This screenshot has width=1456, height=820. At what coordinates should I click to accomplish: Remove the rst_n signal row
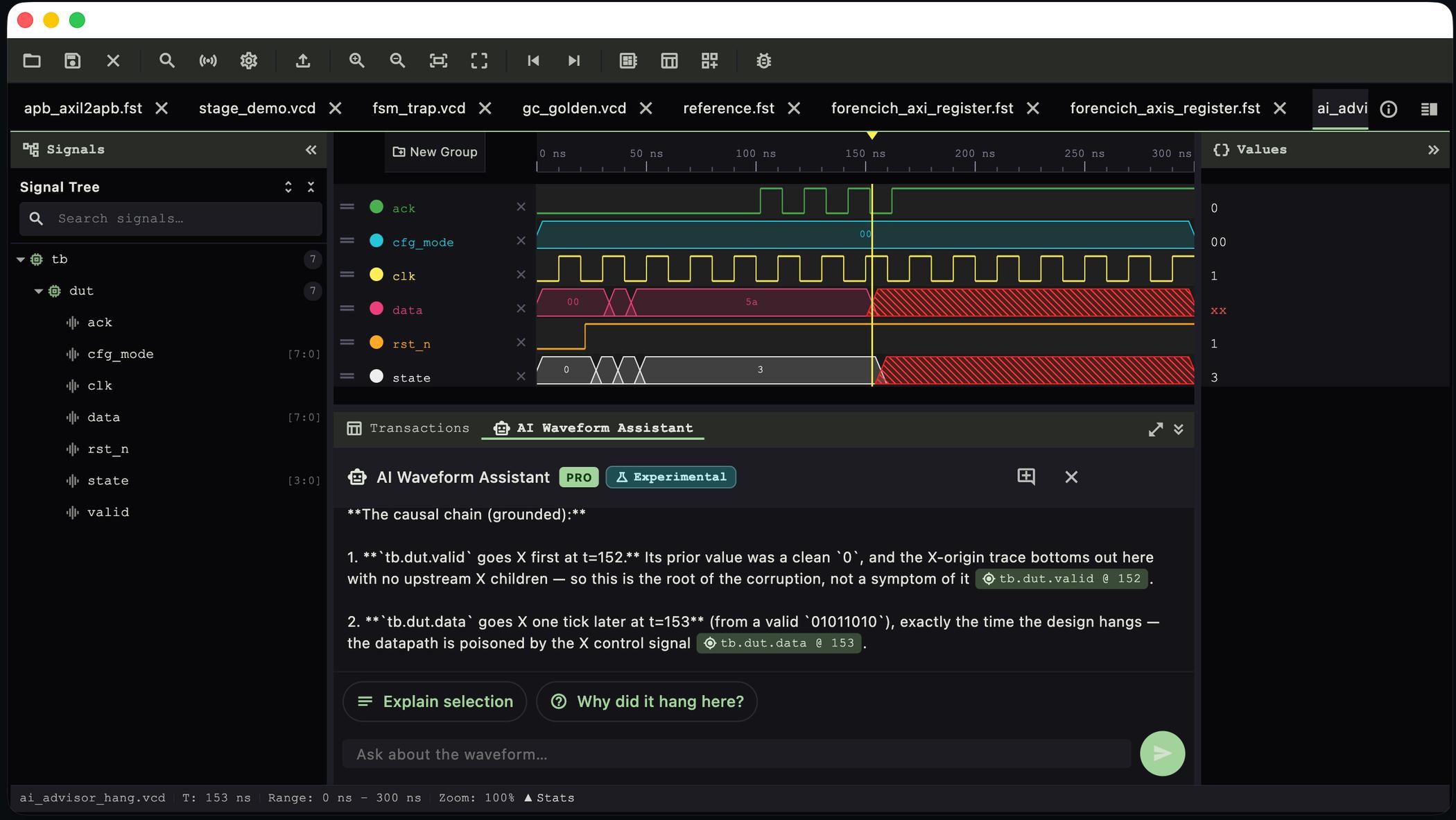tap(521, 343)
